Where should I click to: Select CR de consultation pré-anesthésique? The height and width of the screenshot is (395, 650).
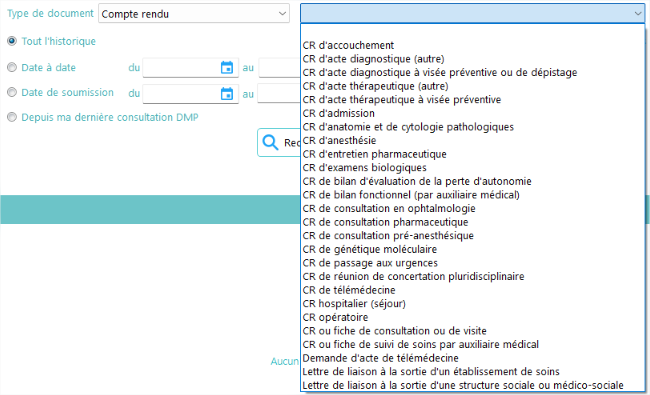pyautogui.click(x=473, y=236)
